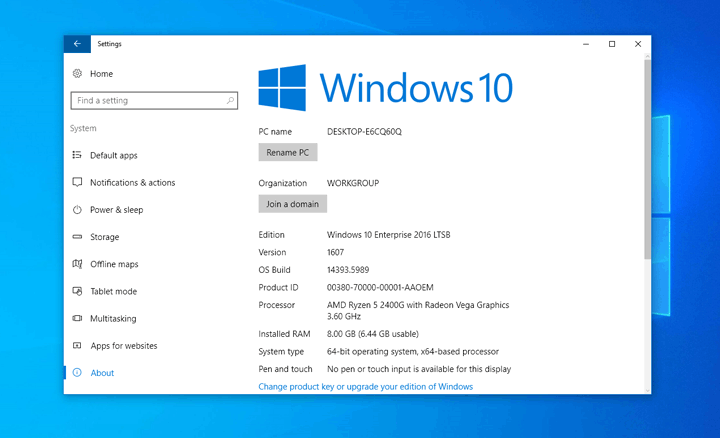The image size is (720, 438).
Task: Open Apps for websites settings
Action: (124, 345)
